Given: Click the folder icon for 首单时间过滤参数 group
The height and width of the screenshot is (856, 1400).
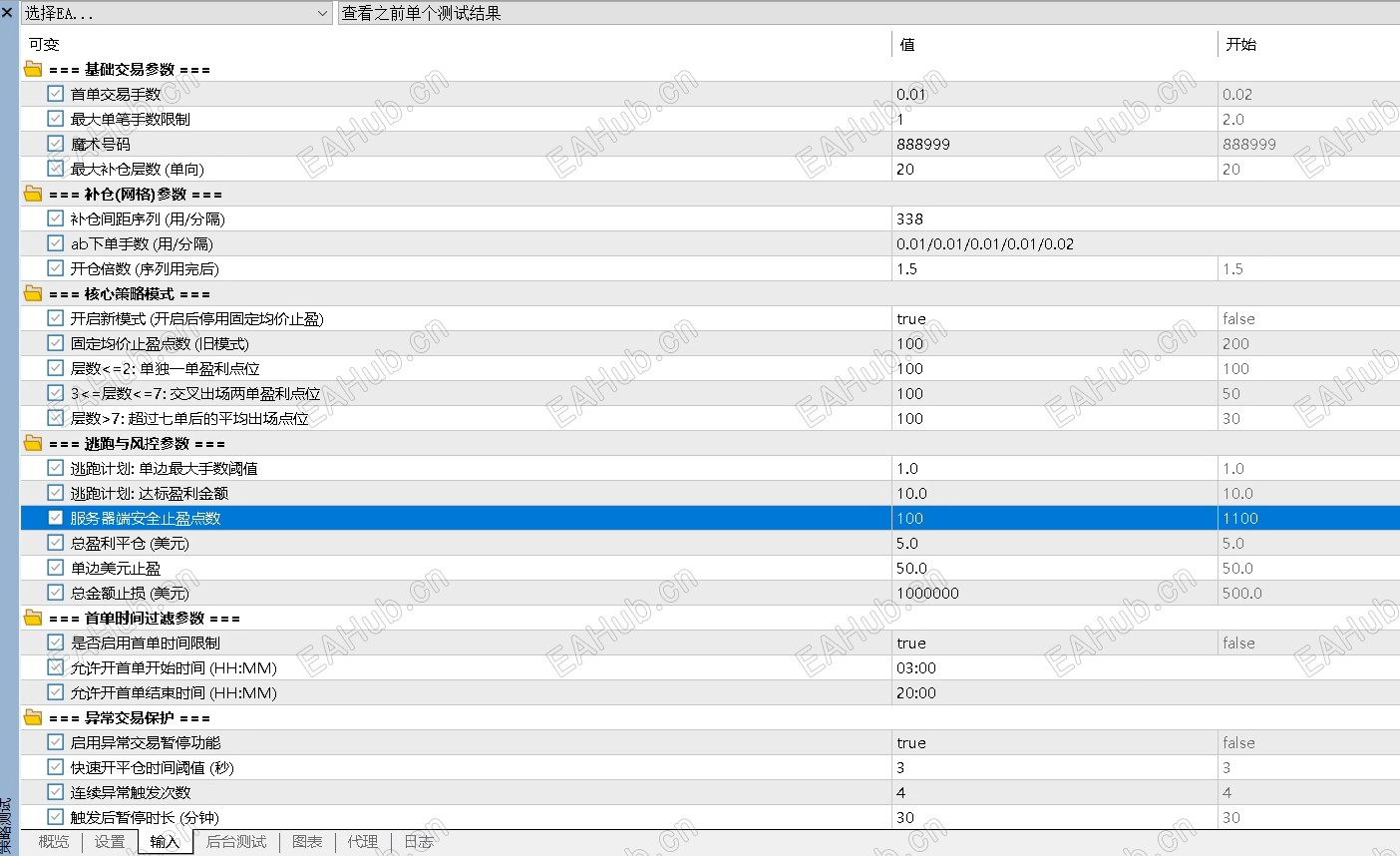Looking at the screenshot, I should pos(33,618).
